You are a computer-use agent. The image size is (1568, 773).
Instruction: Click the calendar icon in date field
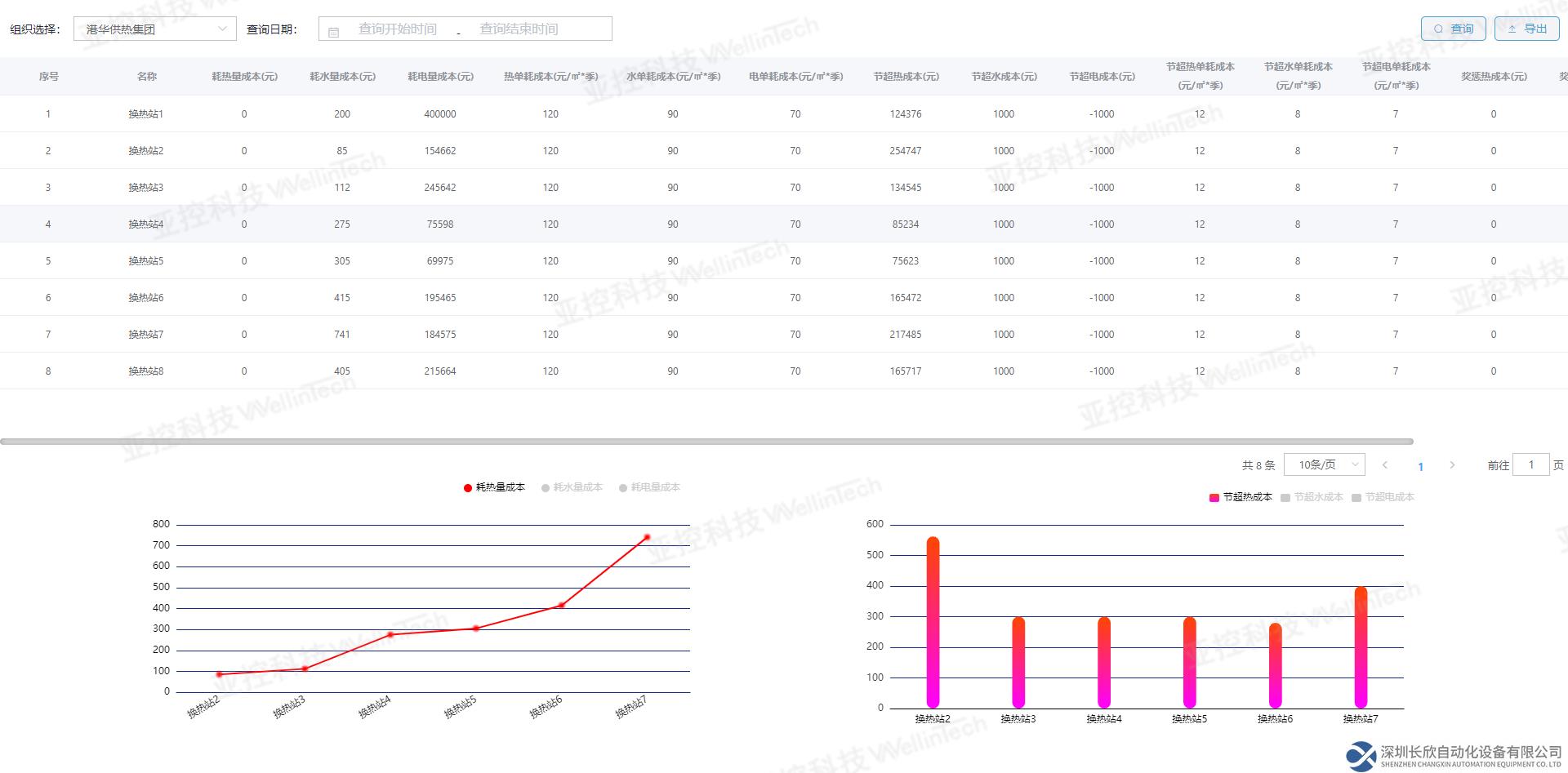pos(333,32)
